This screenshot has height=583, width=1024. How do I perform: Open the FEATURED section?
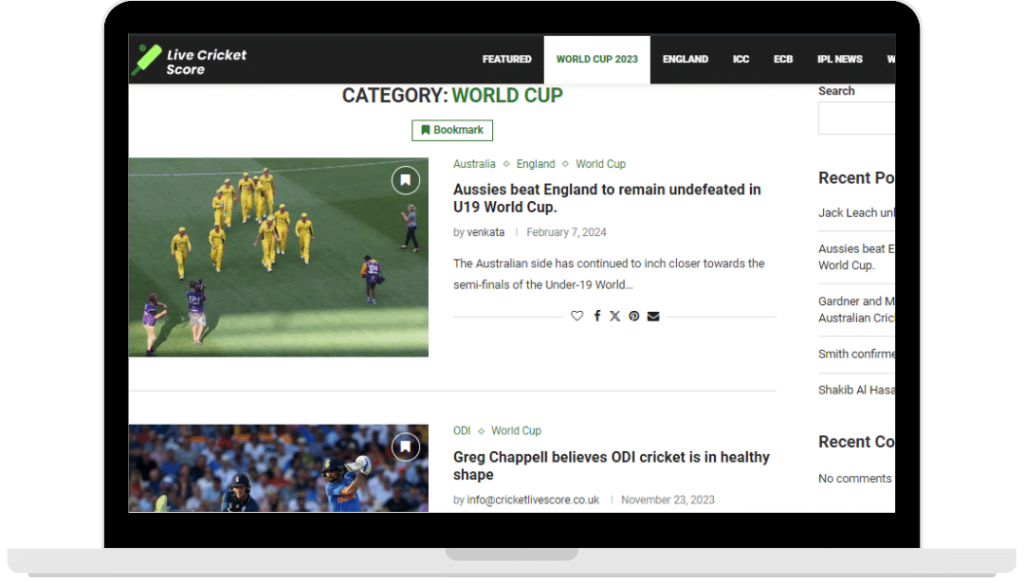click(x=507, y=59)
